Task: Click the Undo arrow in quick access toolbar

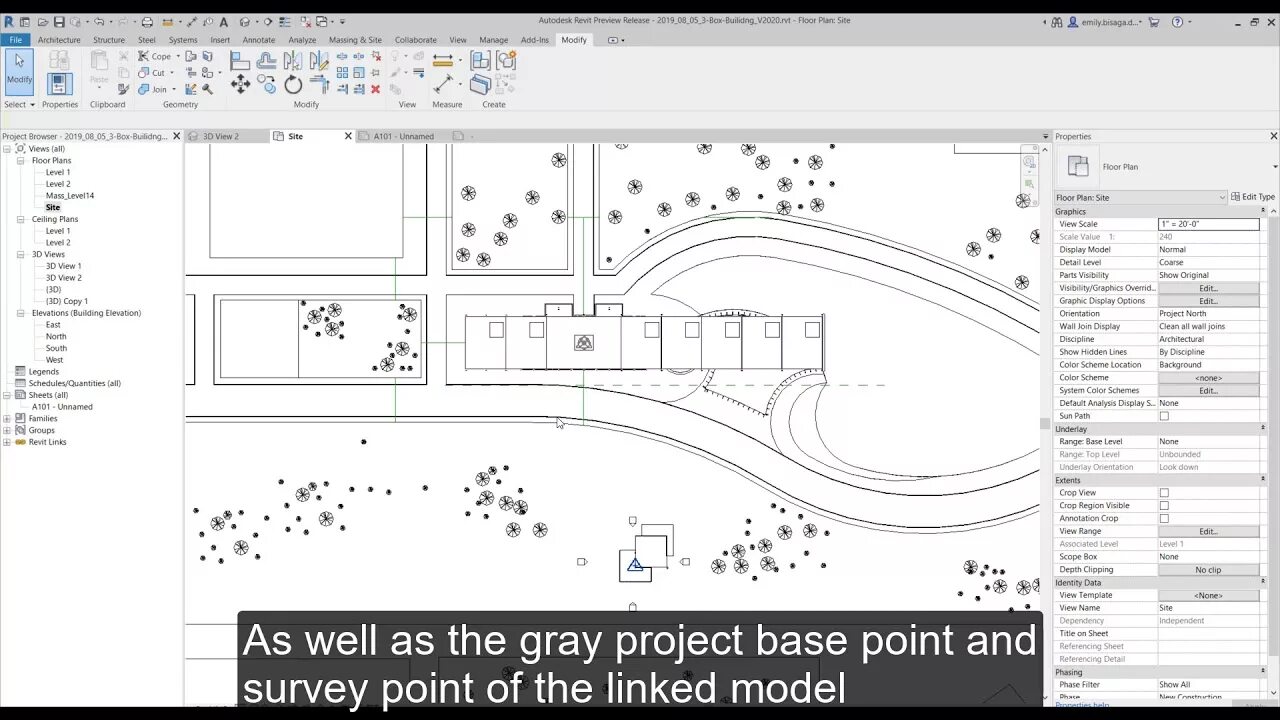Action: [98, 21]
